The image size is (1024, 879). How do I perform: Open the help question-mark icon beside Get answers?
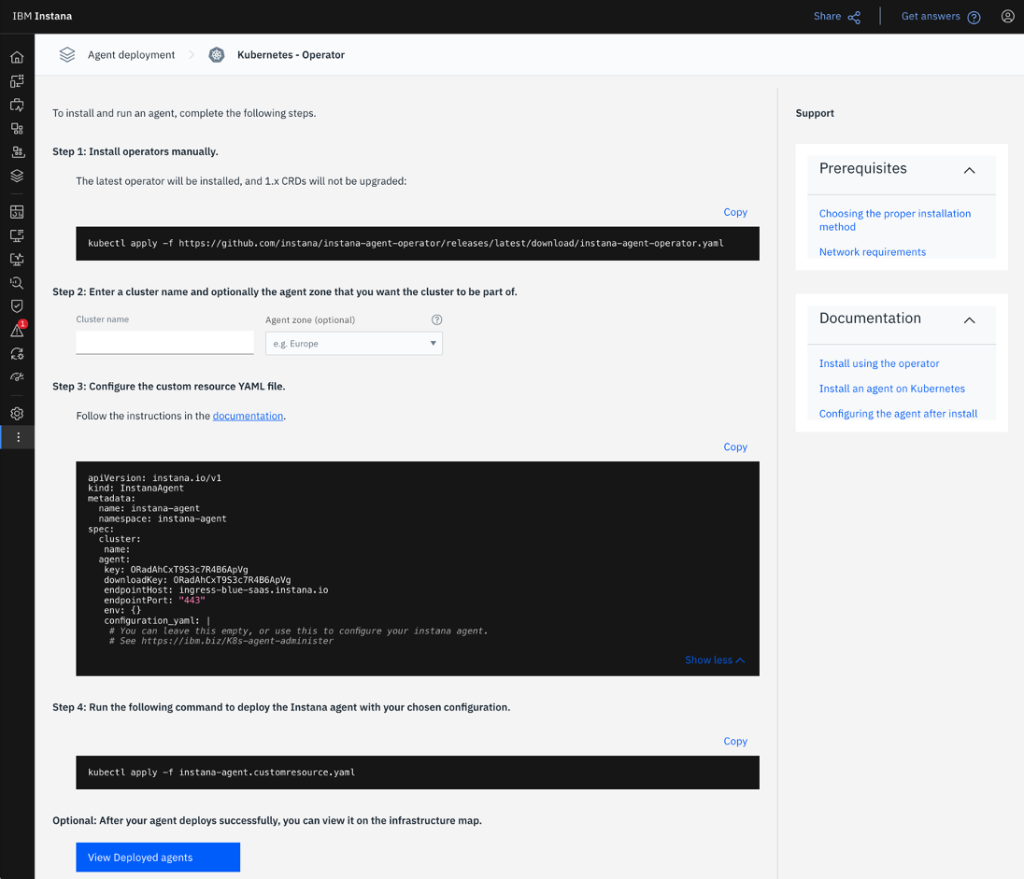[974, 16]
